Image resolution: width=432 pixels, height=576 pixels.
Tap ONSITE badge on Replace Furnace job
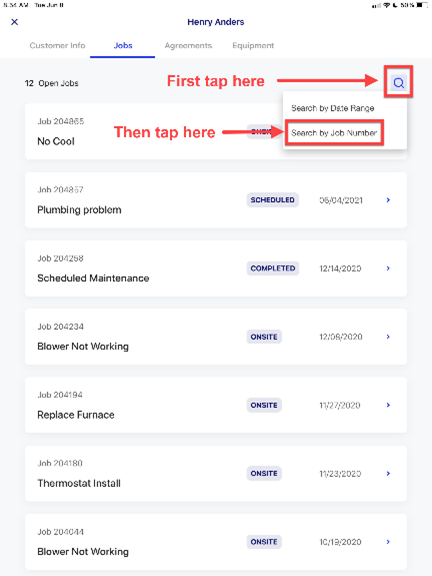[264, 405]
